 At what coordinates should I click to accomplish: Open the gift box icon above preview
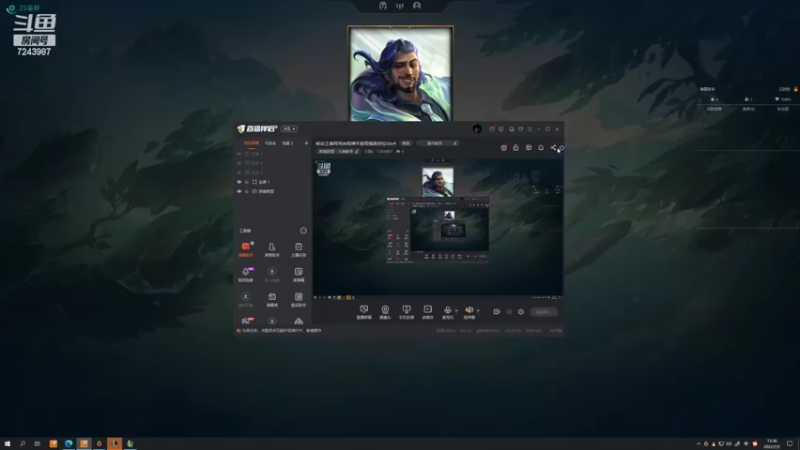(x=516, y=147)
